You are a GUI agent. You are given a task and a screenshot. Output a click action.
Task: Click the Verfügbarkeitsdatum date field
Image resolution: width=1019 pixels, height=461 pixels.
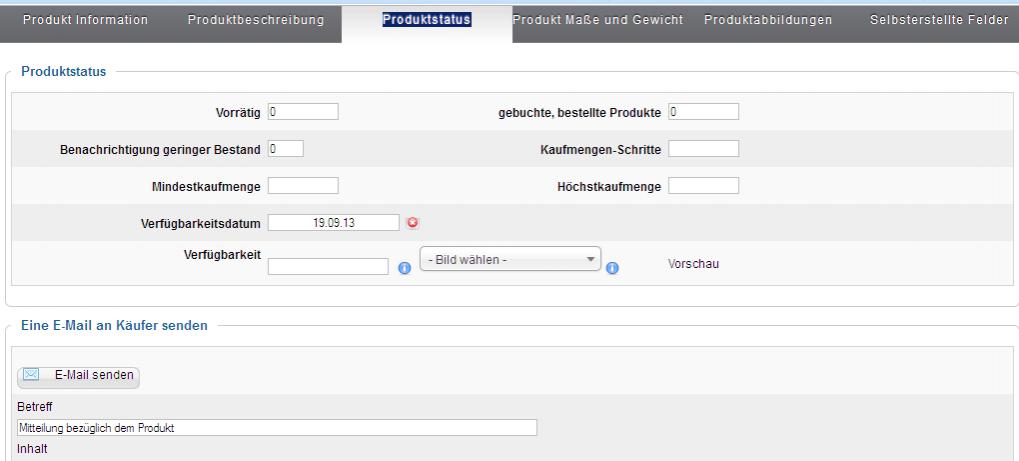333,222
